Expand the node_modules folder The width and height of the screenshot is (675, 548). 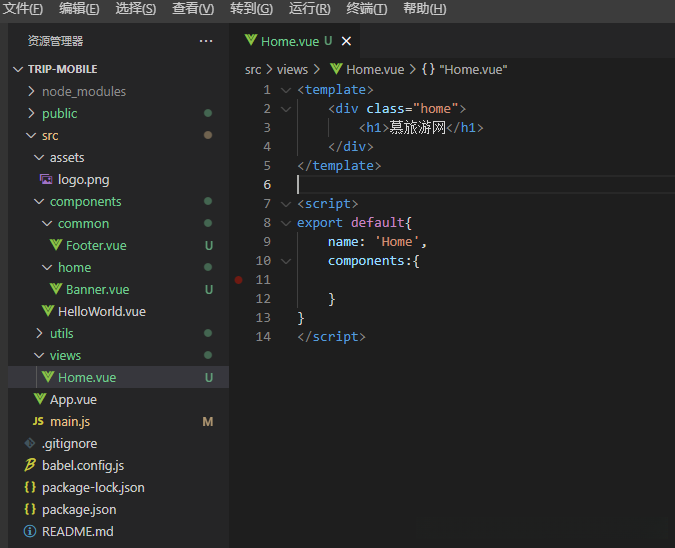click(x=31, y=91)
